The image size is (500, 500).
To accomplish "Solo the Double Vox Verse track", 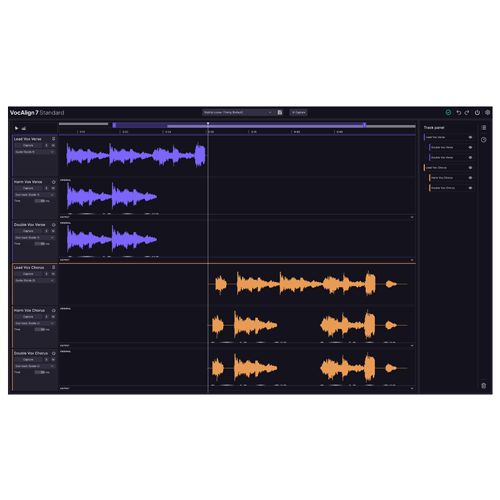I will click(46, 231).
